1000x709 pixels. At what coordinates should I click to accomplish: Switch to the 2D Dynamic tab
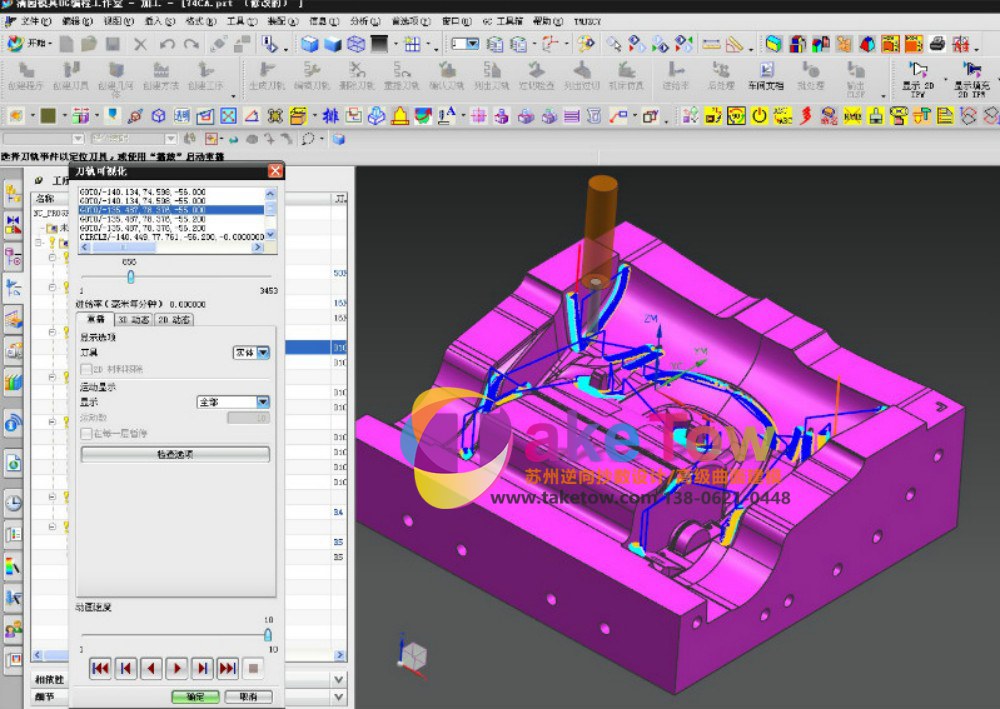tap(173, 319)
